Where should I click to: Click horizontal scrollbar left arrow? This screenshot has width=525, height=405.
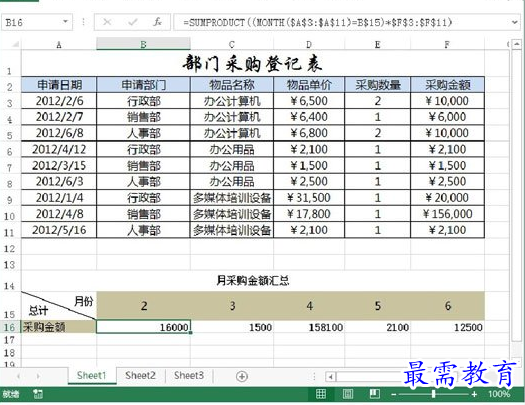(x=330, y=377)
